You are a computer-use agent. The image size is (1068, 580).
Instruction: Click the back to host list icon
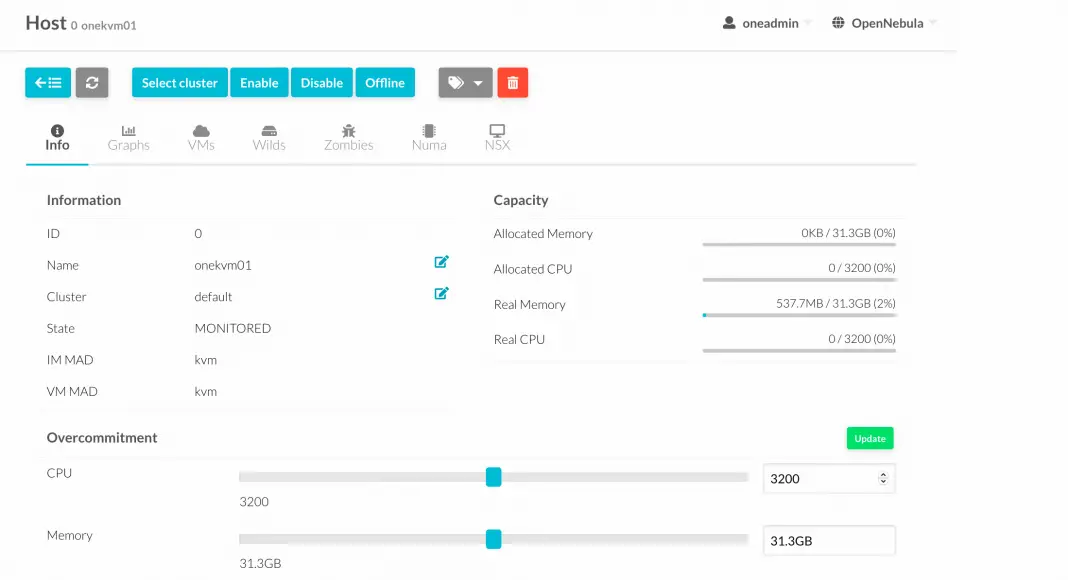[48, 83]
